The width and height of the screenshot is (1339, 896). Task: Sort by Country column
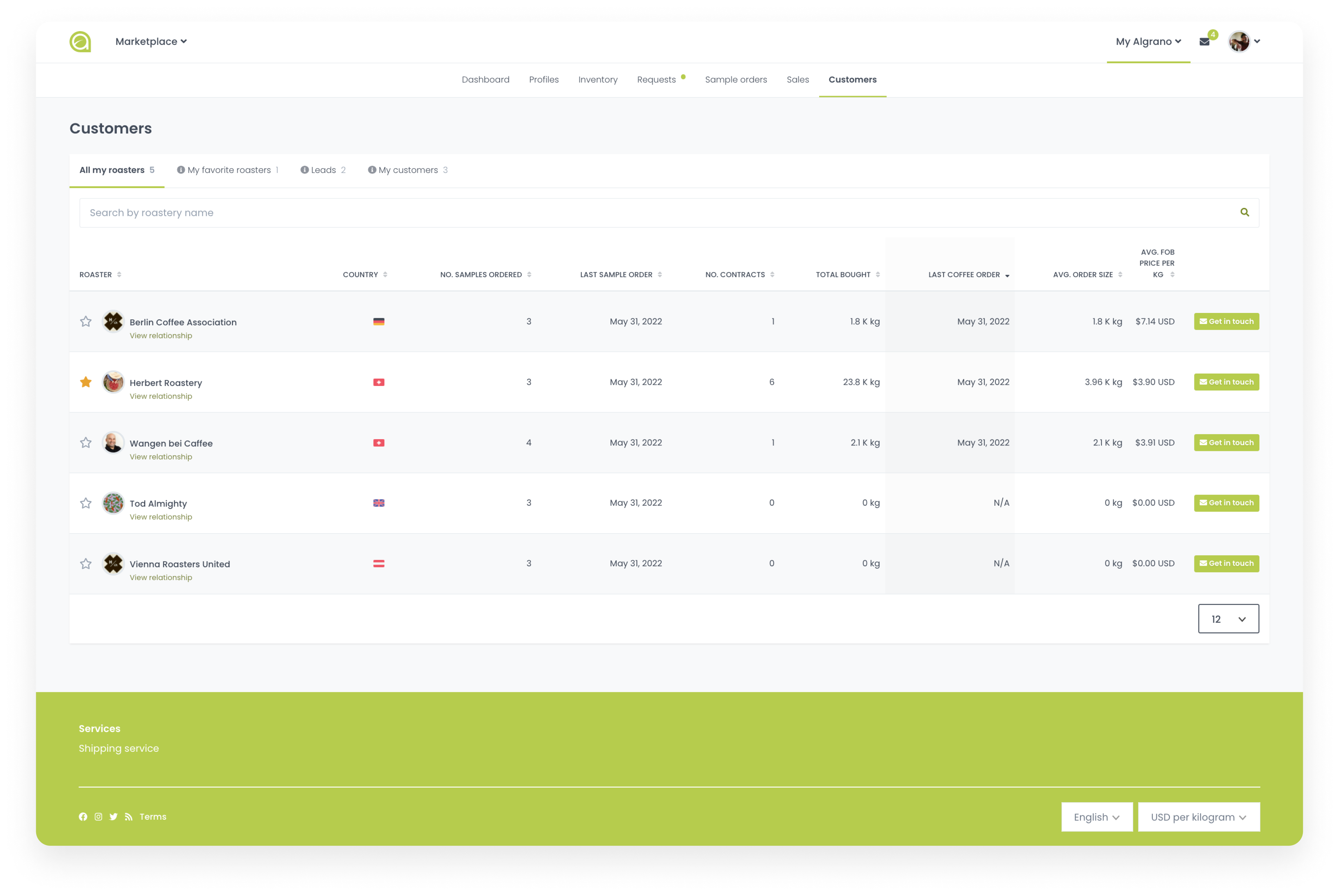[365, 275]
